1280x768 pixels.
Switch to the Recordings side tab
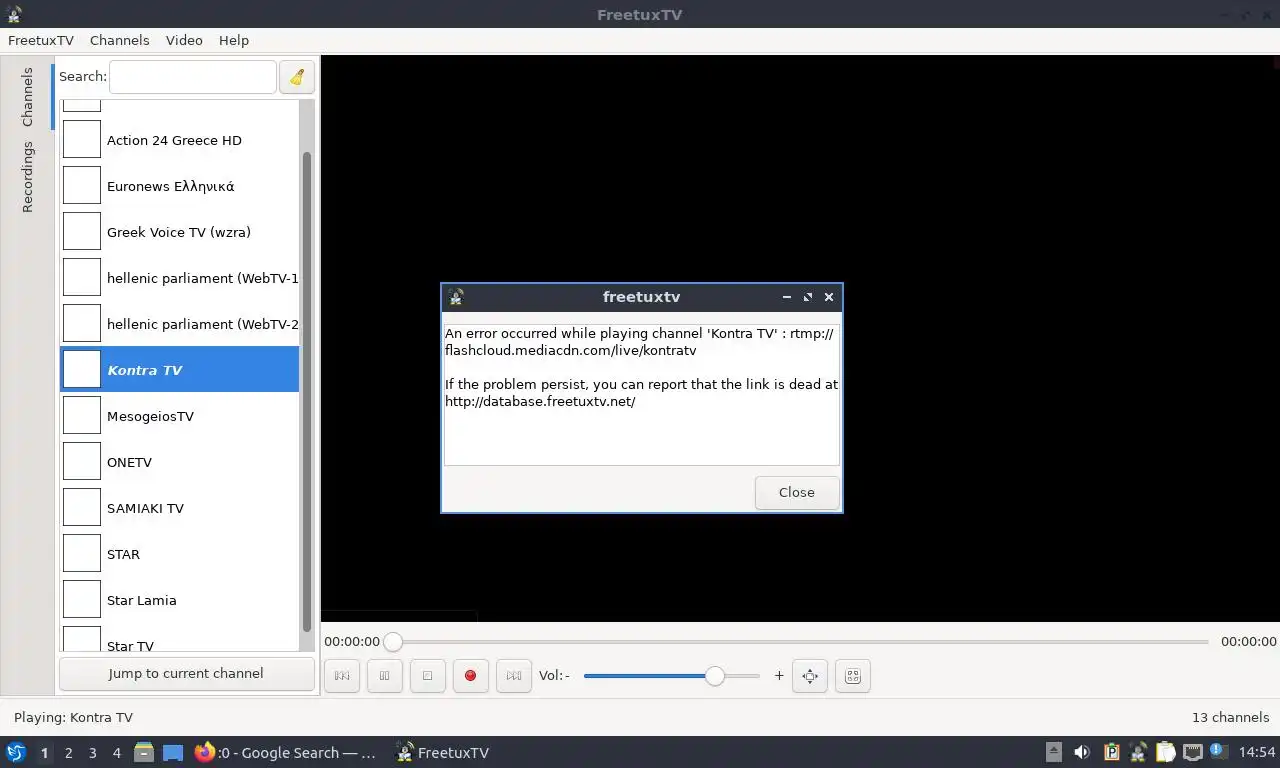point(27,176)
